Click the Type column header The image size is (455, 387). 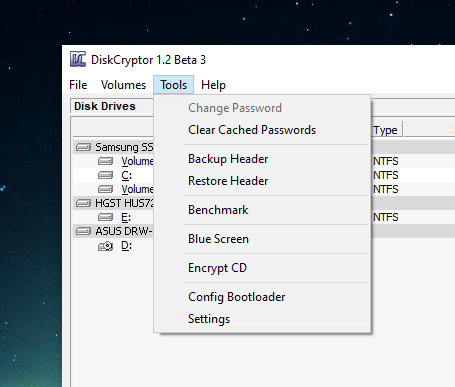[386, 130]
